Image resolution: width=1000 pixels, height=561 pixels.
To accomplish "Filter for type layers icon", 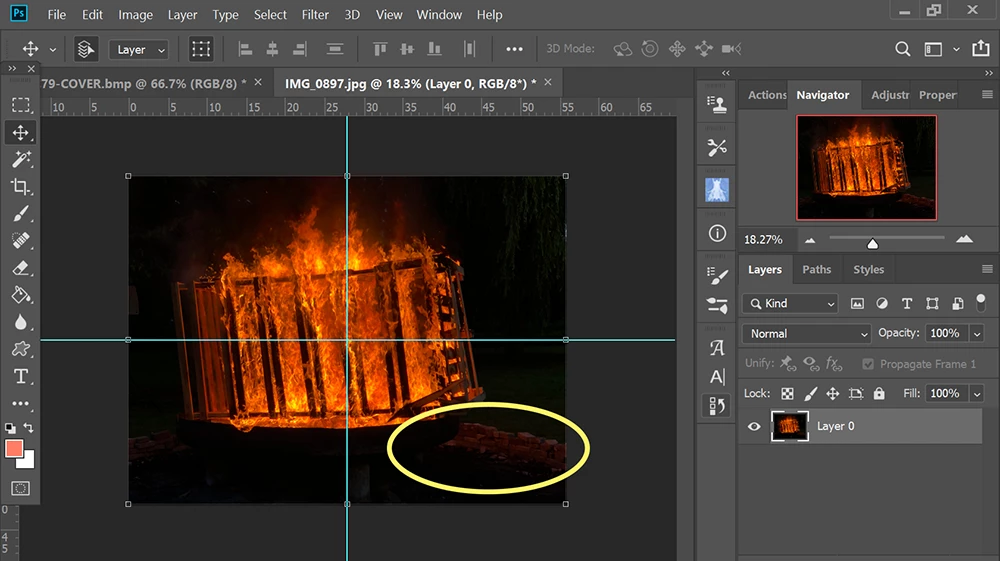I will pos(907,303).
